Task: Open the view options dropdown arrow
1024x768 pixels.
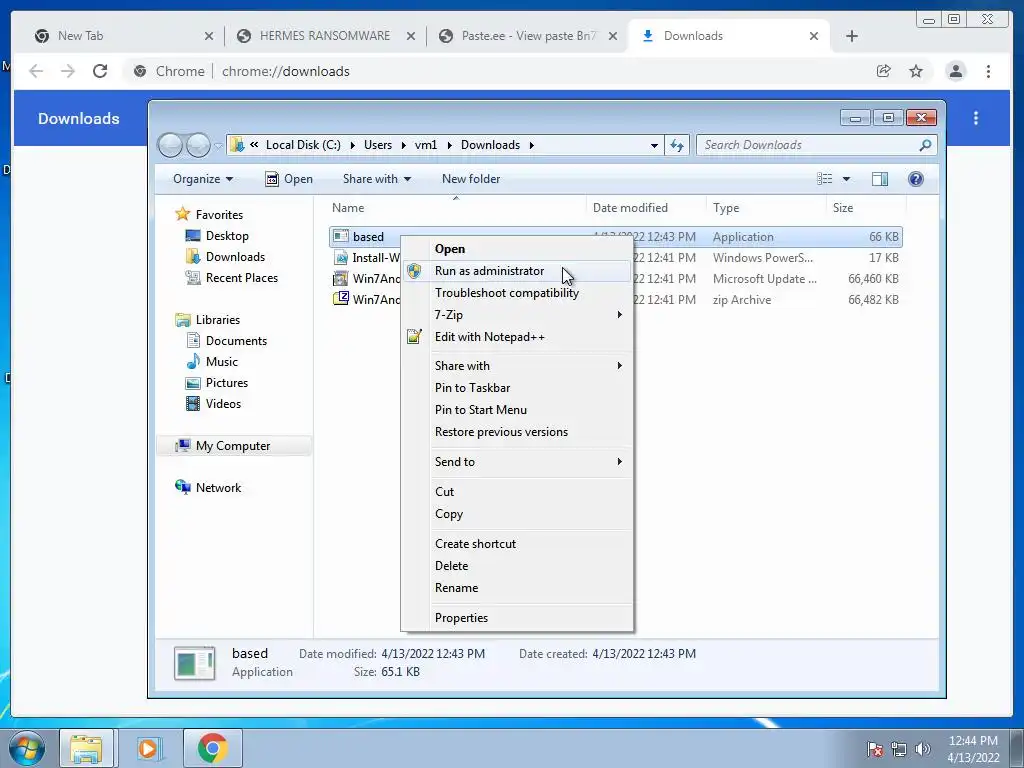Action: click(x=846, y=179)
